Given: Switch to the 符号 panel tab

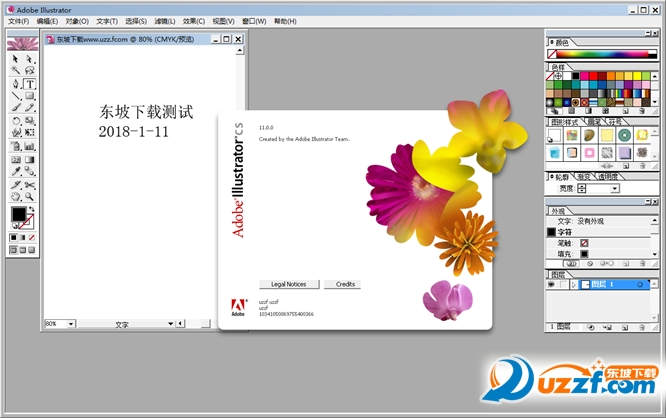Looking at the screenshot, I should 615,122.
